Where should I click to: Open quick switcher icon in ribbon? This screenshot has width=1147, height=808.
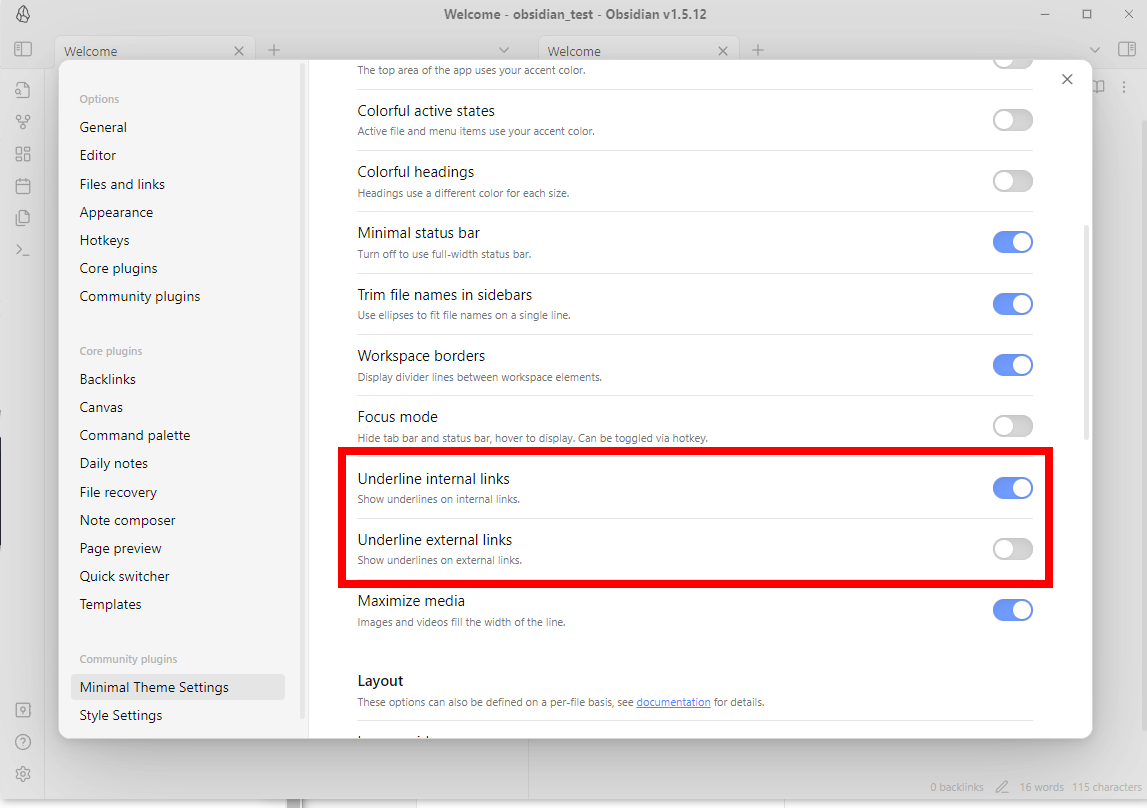(x=23, y=90)
